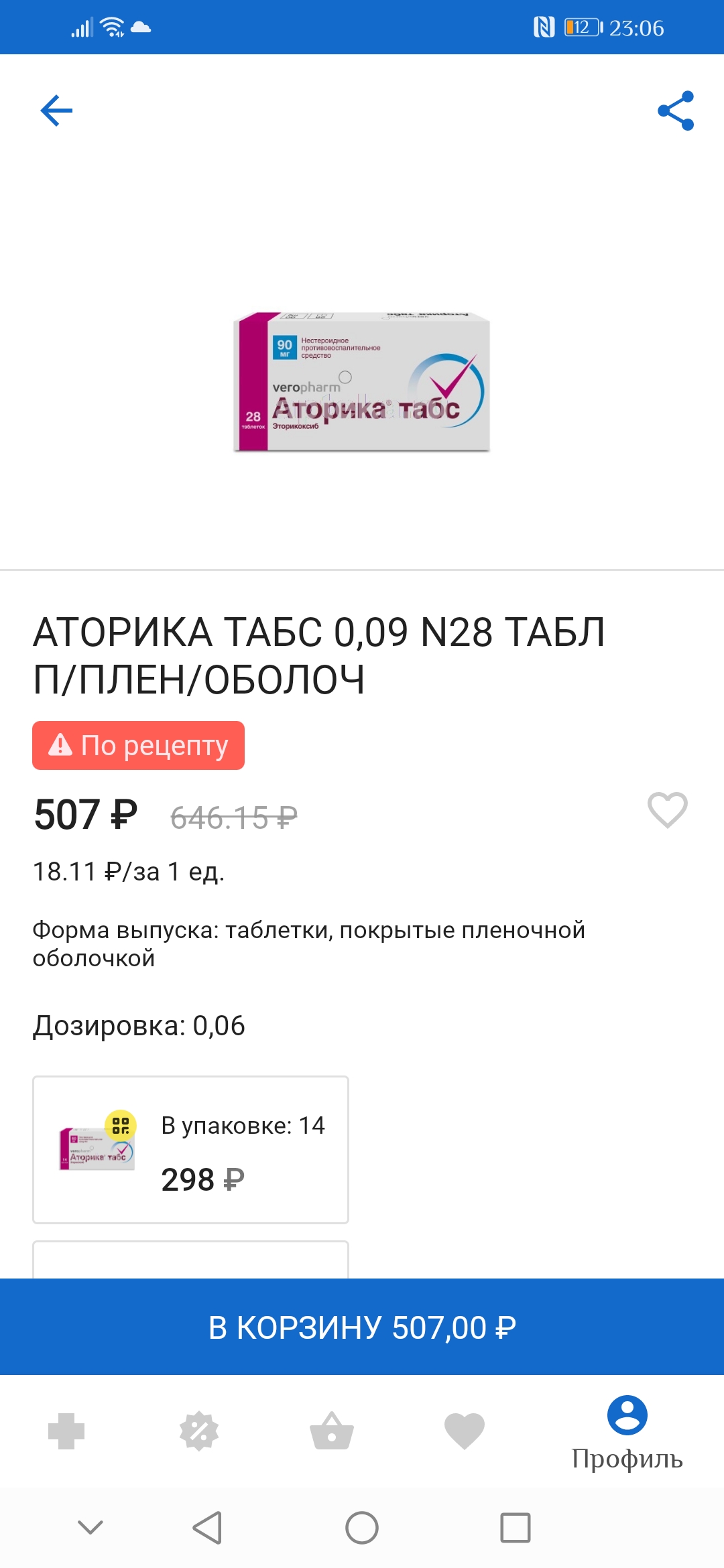
Task: Open the Профиль tab
Action: [x=627, y=1433]
